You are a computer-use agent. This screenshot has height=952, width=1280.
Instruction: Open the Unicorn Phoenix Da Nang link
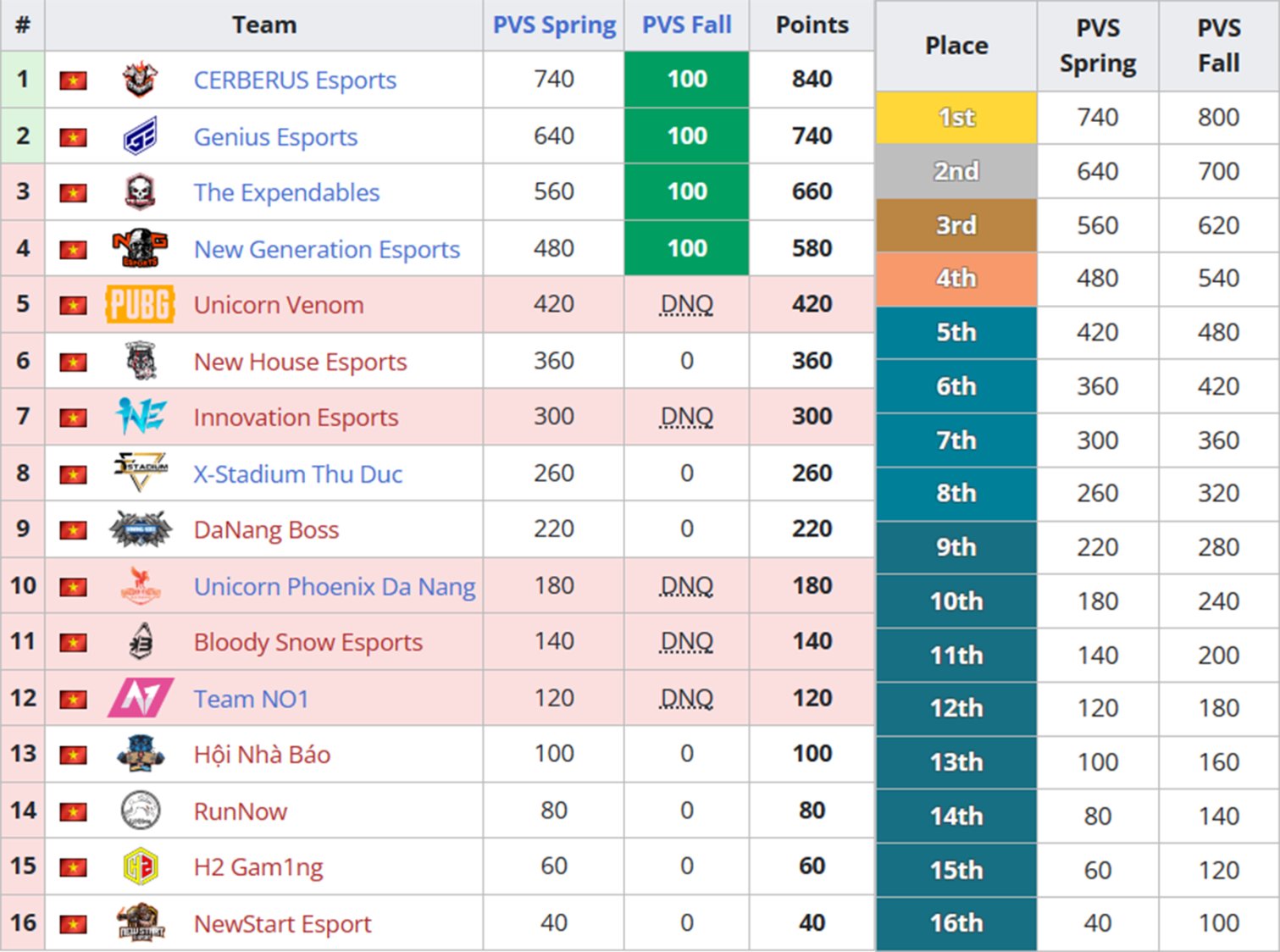[x=335, y=586]
